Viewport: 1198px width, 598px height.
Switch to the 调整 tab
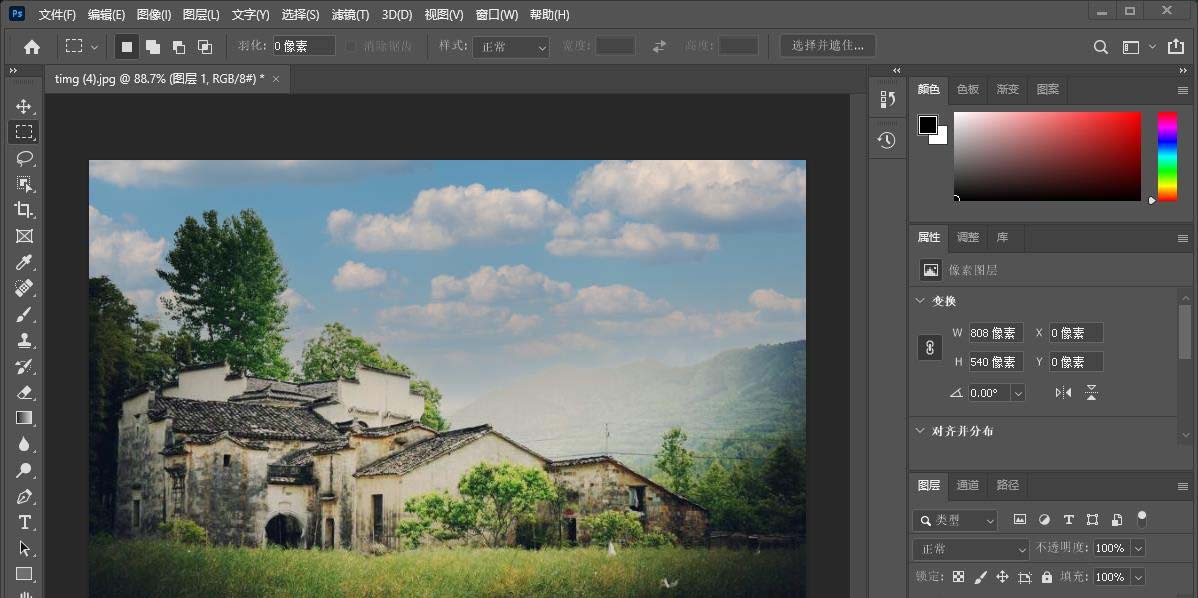point(967,238)
